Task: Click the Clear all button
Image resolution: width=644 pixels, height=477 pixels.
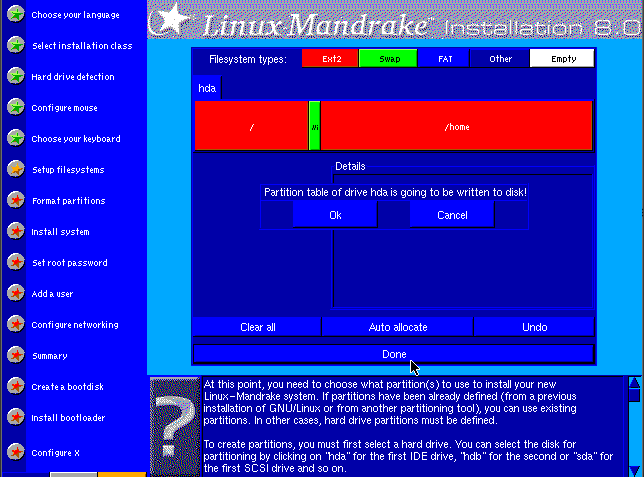Action: 257,327
